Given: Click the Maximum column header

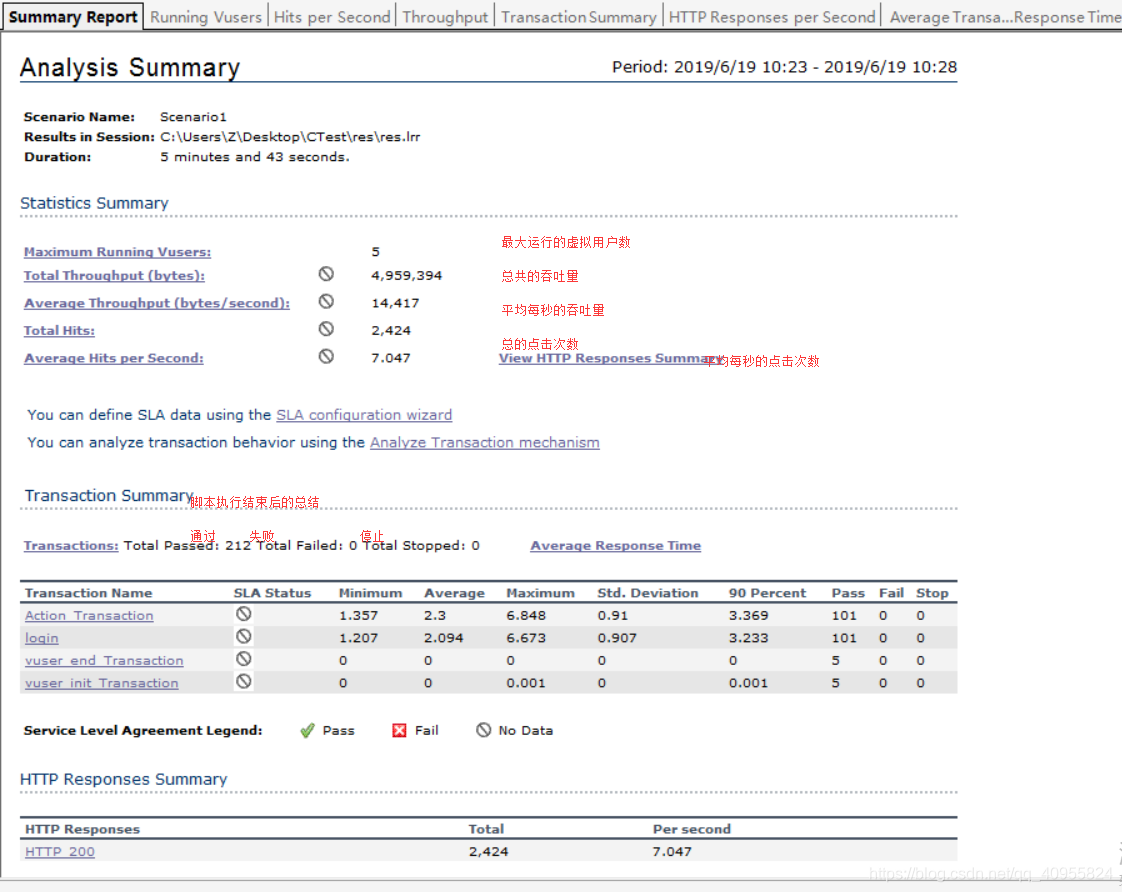Looking at the screenshot, I should click(x=540, y=593).
